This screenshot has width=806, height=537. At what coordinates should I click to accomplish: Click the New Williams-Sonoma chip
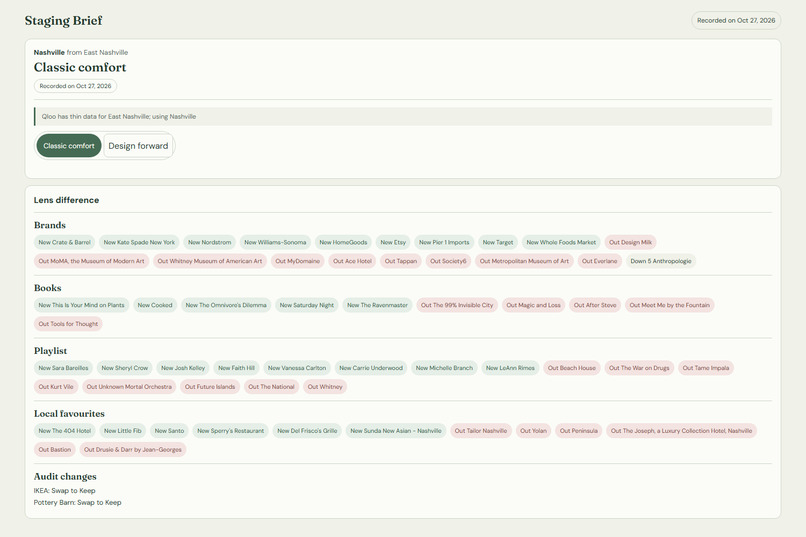point(275,242)
